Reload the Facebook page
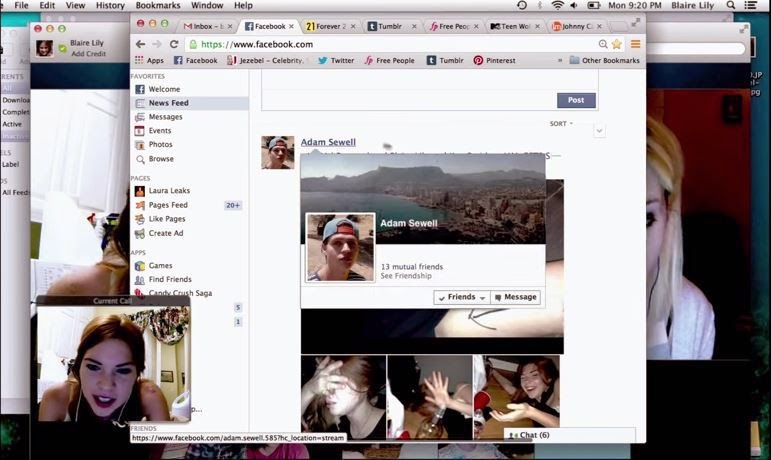 pos(174,44)
